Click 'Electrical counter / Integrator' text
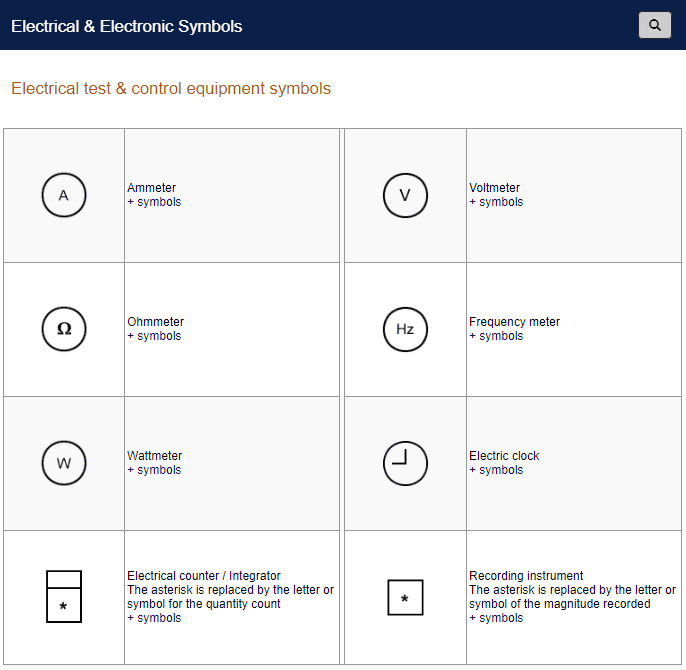The width and height of the screenshot is (686, 670). coord(204,575)
